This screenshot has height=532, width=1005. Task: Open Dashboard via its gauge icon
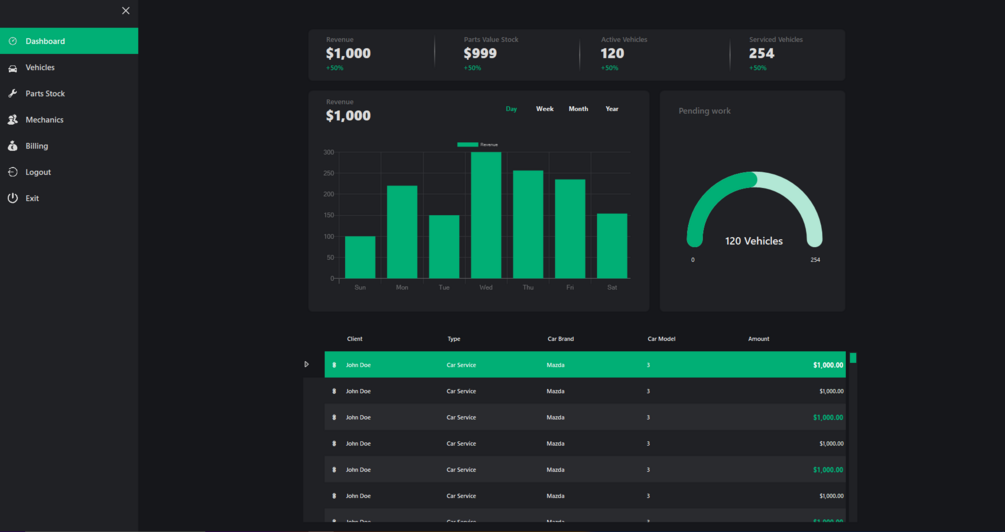coord(12,41)
